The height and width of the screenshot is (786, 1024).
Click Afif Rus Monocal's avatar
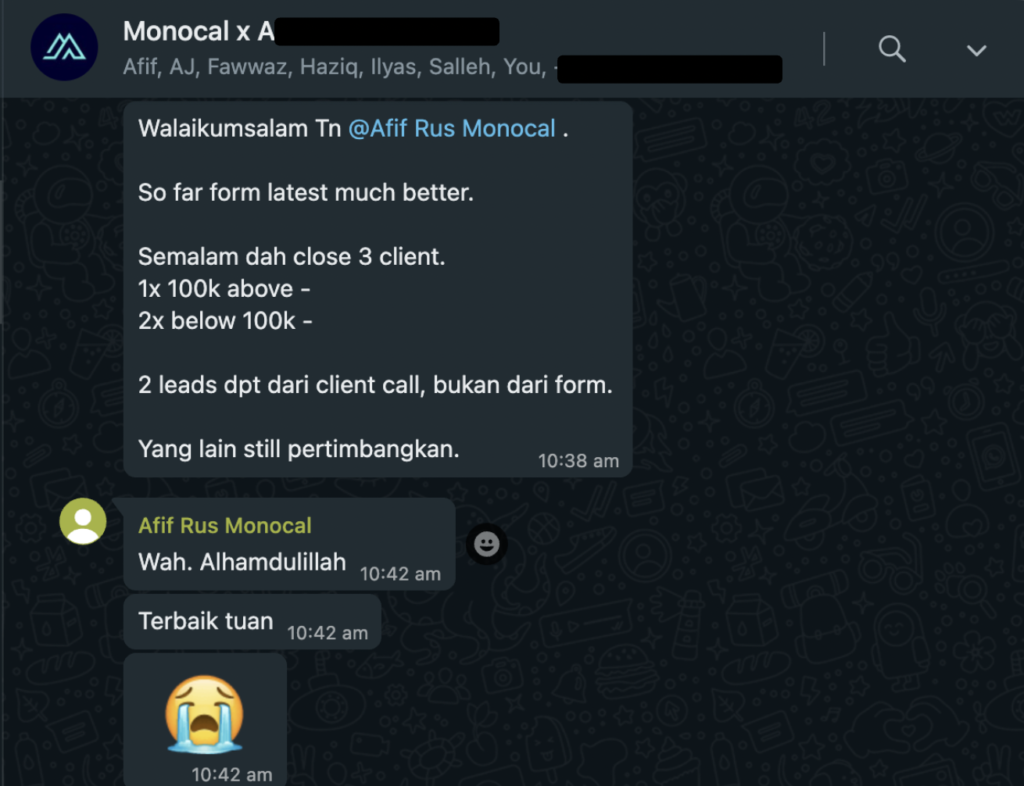(x=83, y=521)
